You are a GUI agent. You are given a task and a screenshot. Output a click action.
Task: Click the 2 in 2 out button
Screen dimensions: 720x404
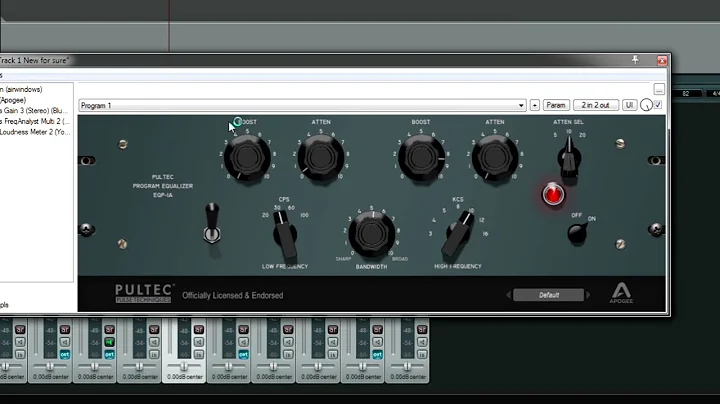[x=596, y=105]
